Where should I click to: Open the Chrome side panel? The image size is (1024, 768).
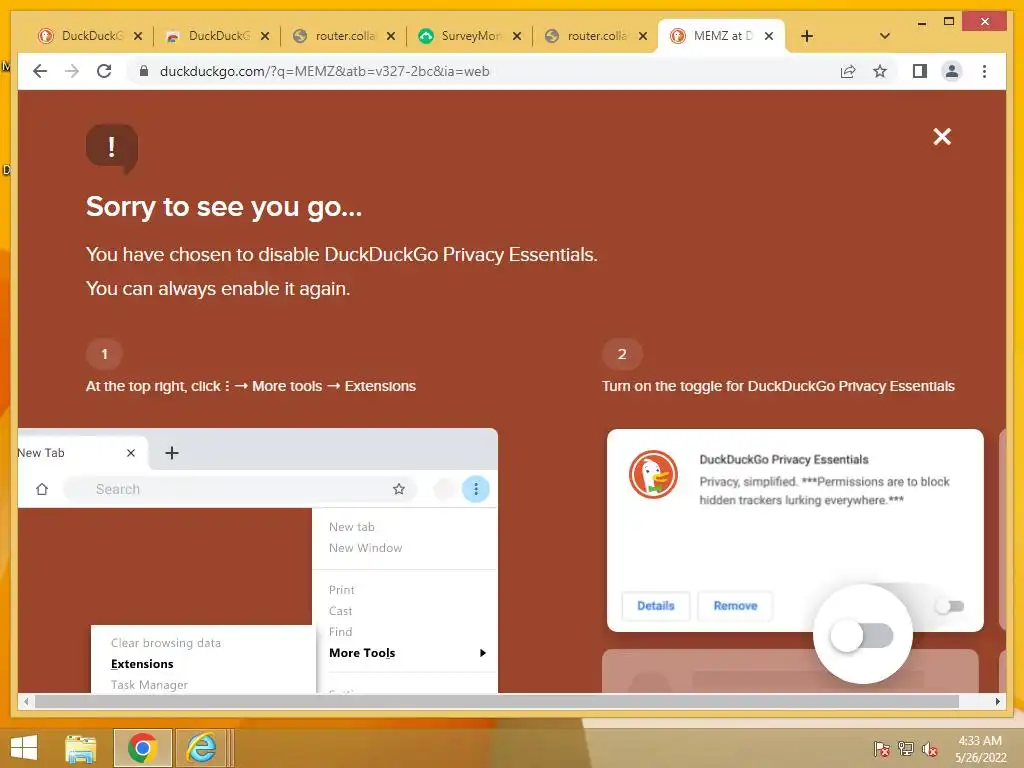tap(920, 71)
